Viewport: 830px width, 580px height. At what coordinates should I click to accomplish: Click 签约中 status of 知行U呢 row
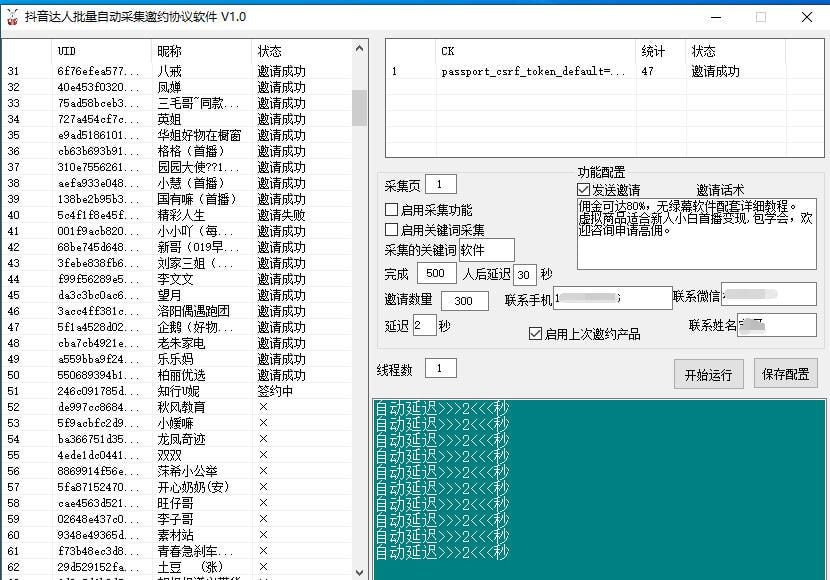click(275, 391)
